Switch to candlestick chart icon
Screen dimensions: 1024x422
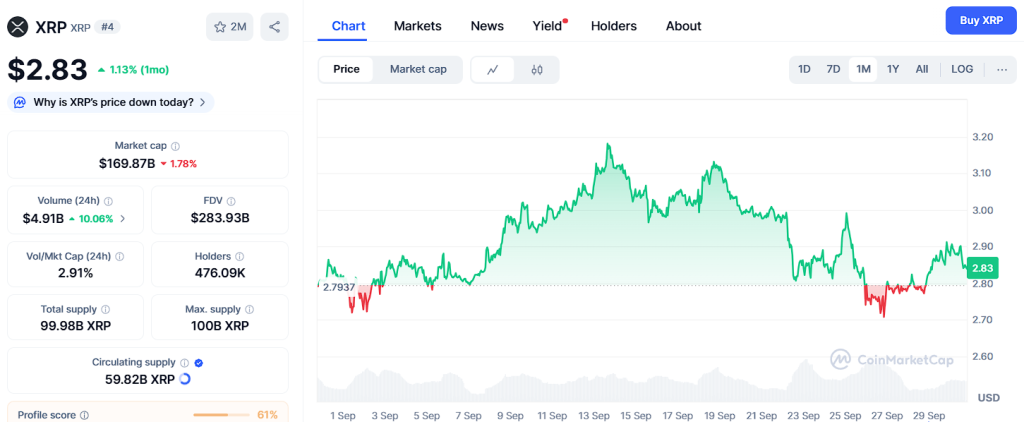(x=537, y=70)
